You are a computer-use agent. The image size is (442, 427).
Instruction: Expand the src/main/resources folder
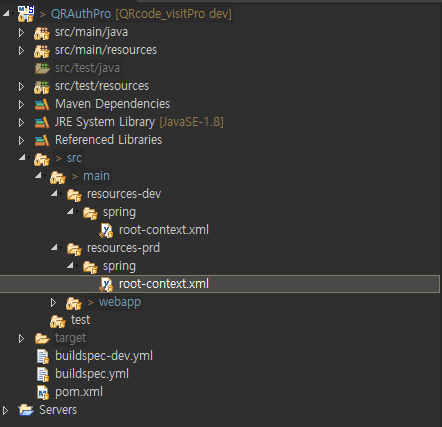pos(21,51)
